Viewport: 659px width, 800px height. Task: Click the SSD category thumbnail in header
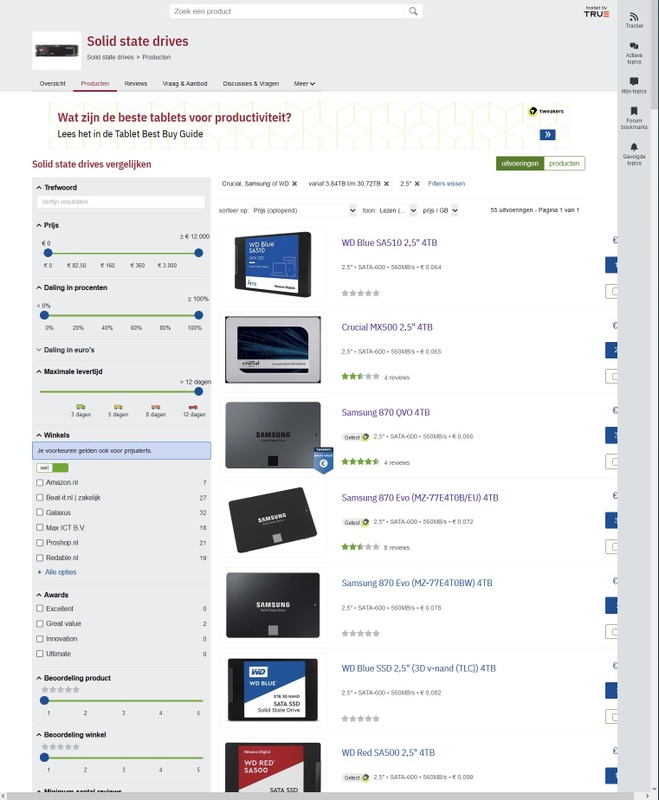coord(57,51)
